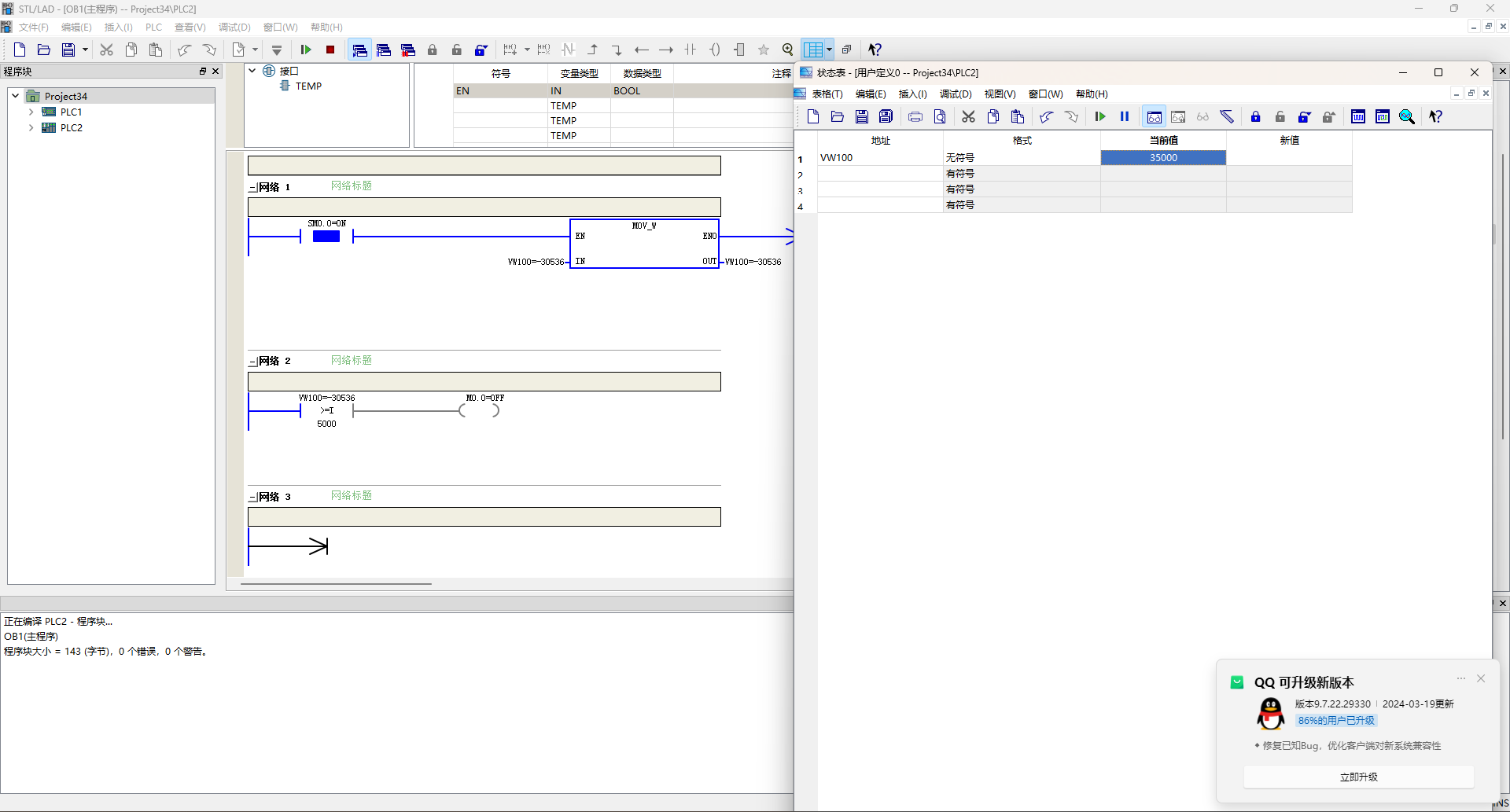The height and width of the screenshot is (812, 1510).
Task: Open 调试(D) menu in STL/LAD window
Action: pos(234,28)
